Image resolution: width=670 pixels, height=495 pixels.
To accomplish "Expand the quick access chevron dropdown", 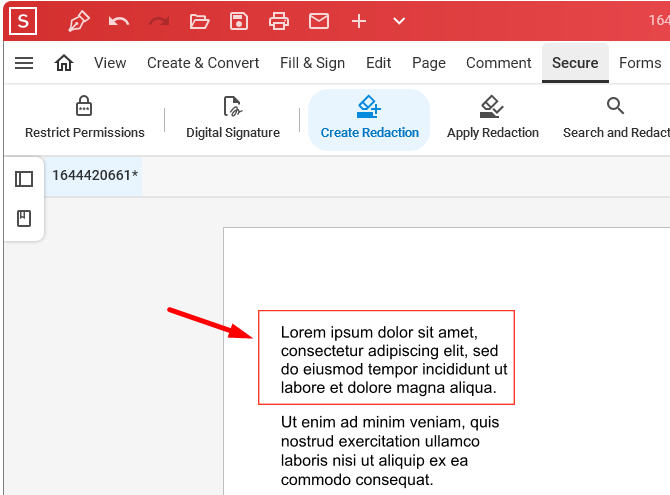I will click(x=399, y=21).
